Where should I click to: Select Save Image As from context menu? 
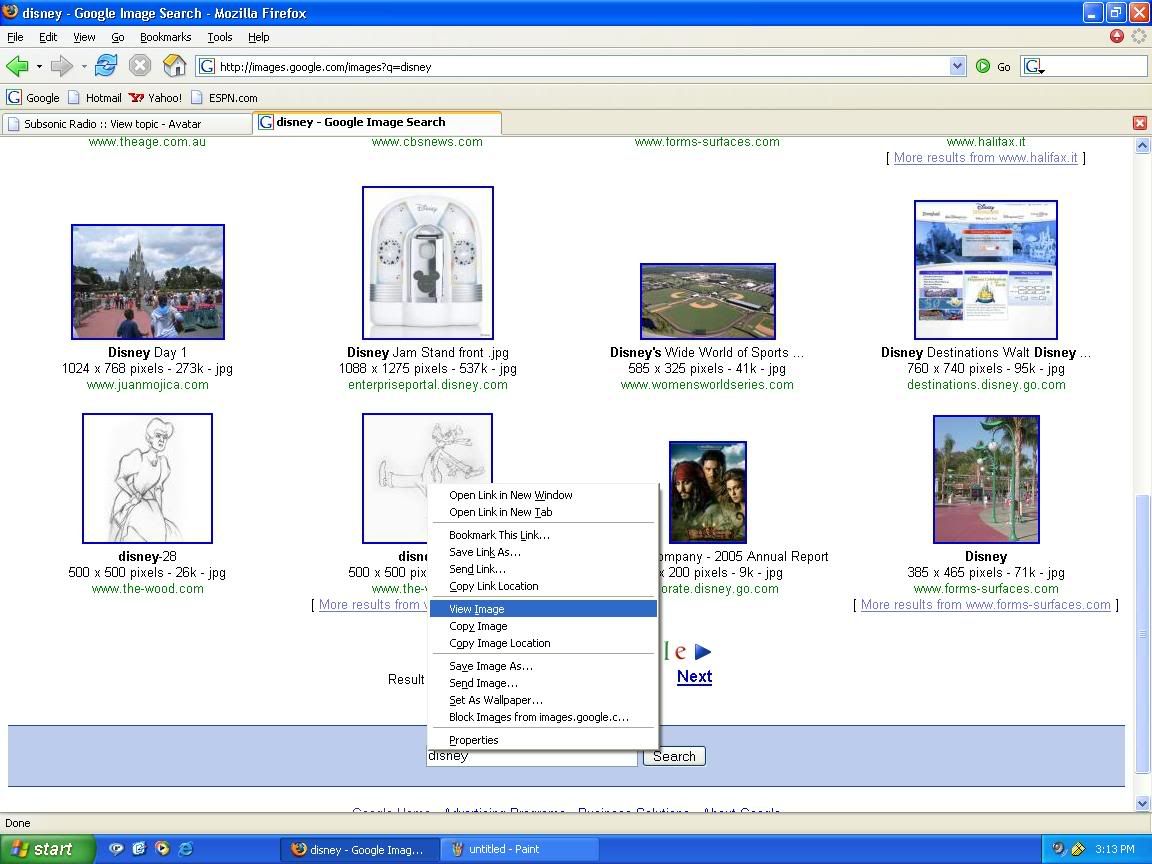point(543,666)
